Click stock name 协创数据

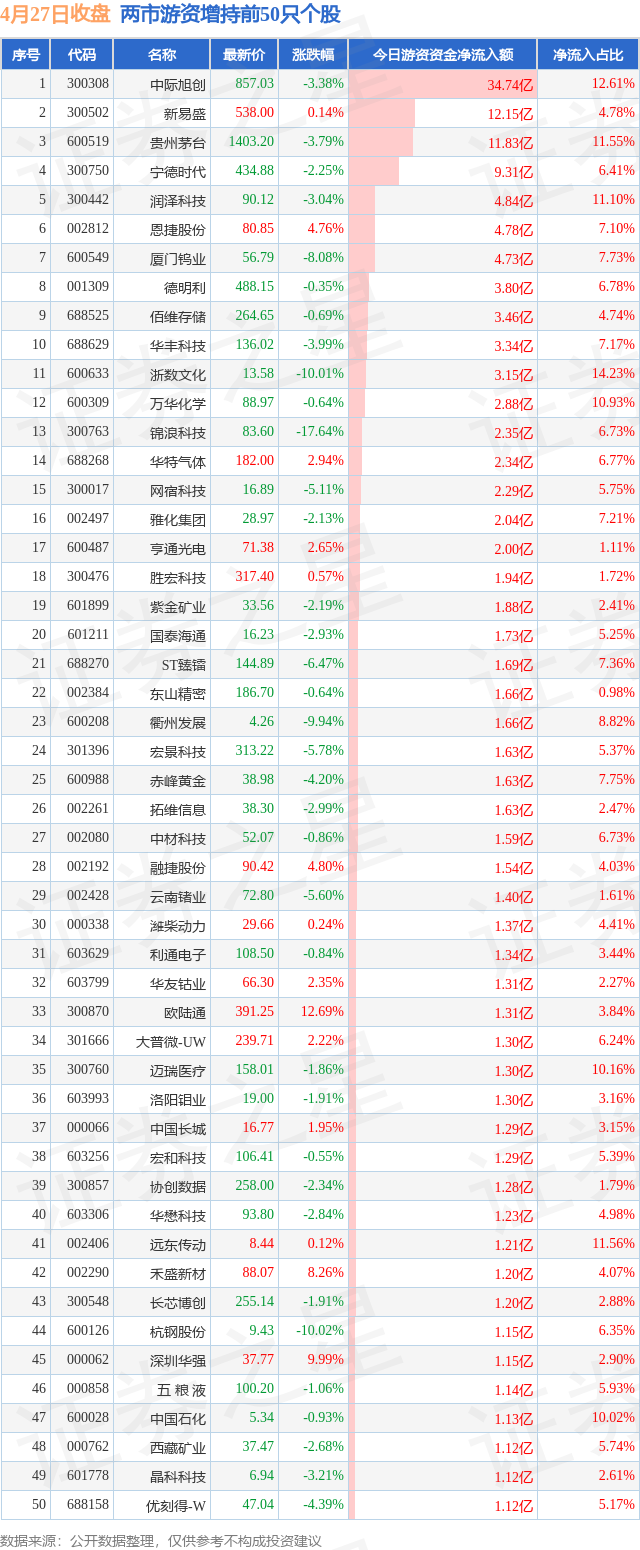click(x=178, y=1186)
